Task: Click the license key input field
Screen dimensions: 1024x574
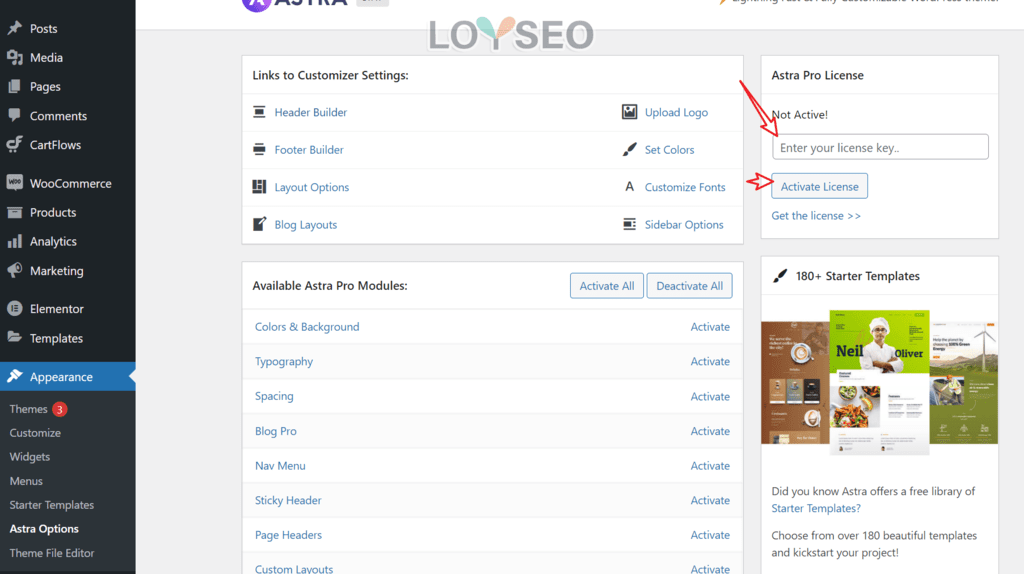Action: (x=880, y=147)
